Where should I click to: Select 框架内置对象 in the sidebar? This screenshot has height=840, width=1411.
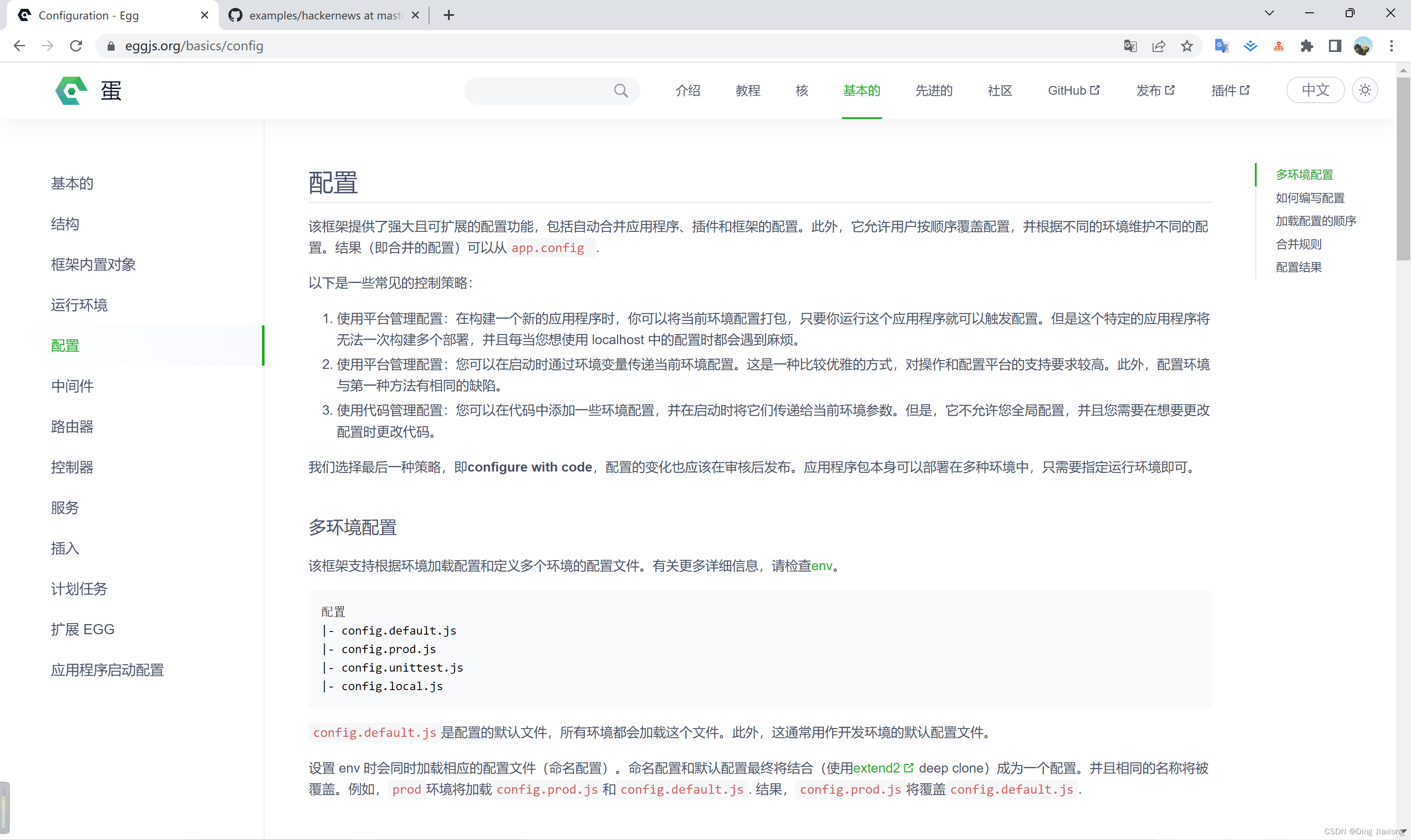(93, 264)
